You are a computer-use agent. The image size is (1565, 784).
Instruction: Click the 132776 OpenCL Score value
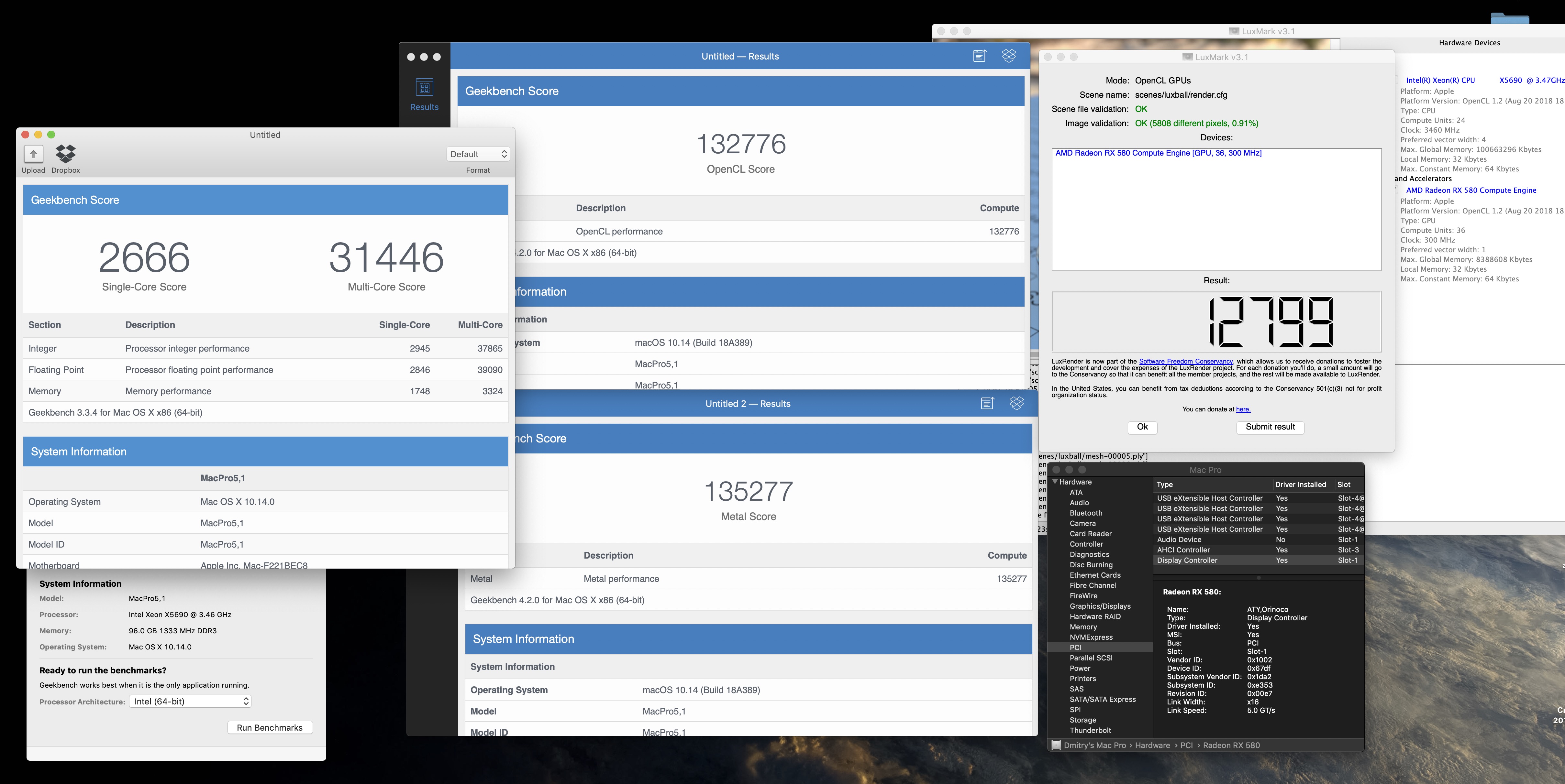740,144
